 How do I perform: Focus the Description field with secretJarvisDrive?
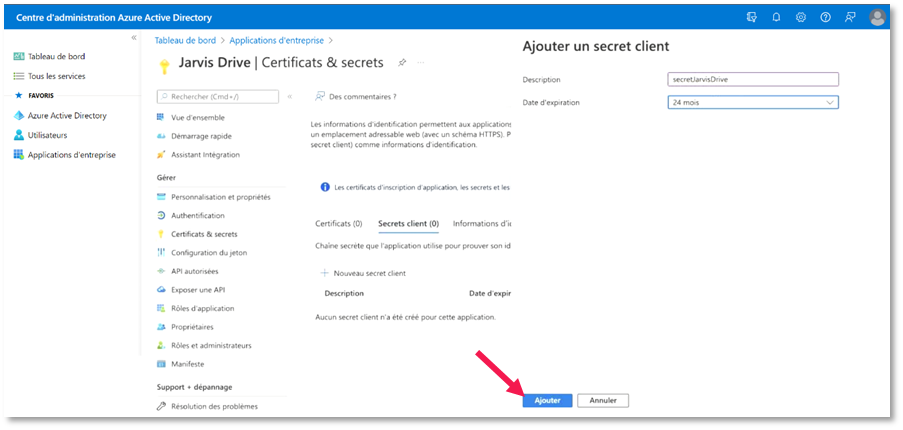753,79
